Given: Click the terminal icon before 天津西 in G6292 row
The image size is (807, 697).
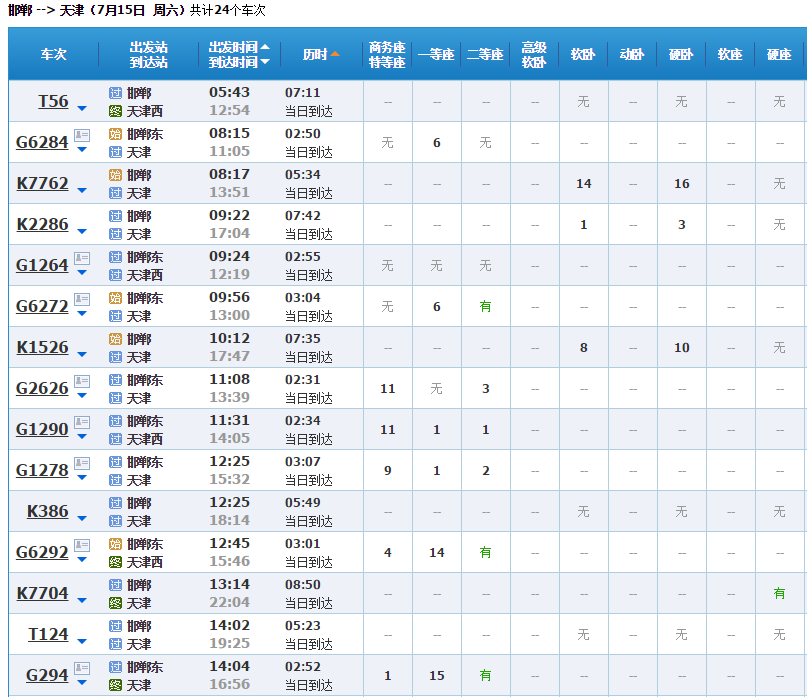Looking at the screenshot, I should pos(115,562).
